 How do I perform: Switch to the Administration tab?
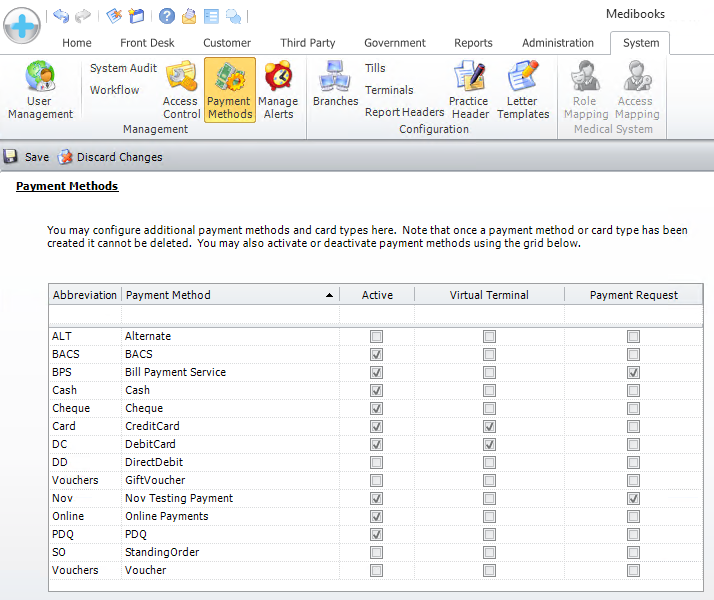pos(557,43)
